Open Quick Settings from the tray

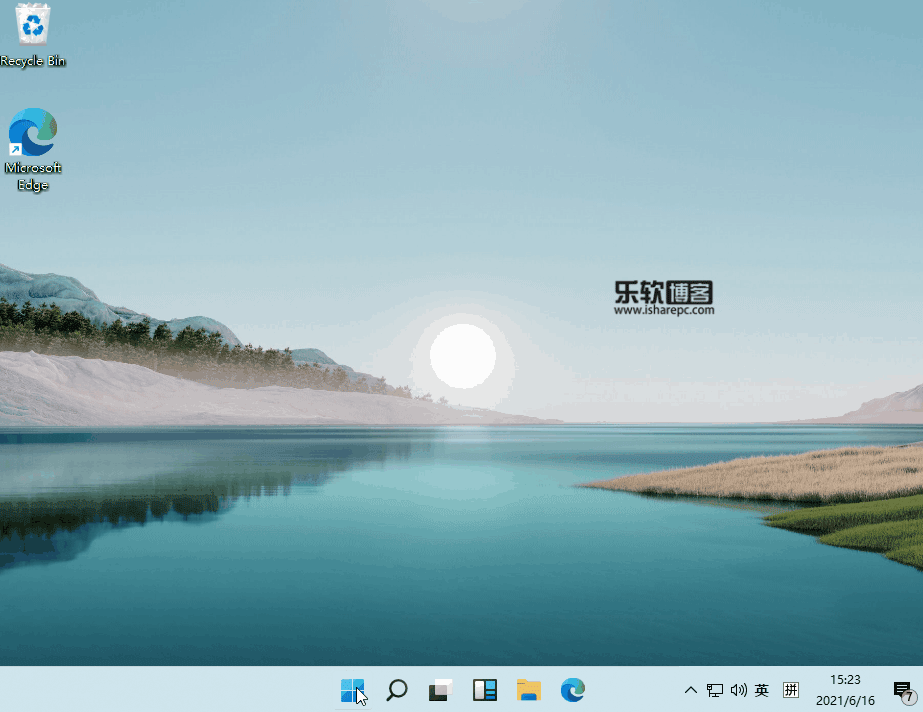click(x=727, y=690)
